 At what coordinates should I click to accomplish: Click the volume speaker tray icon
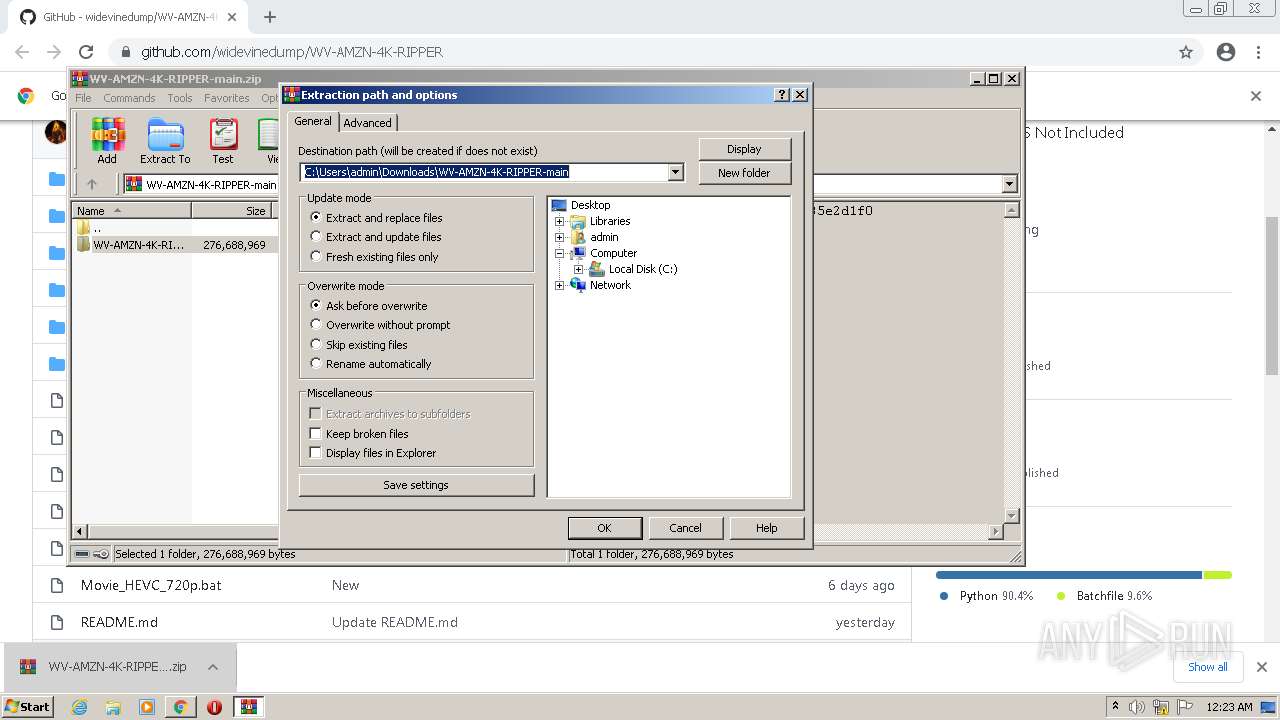[x=1137, y=707]
